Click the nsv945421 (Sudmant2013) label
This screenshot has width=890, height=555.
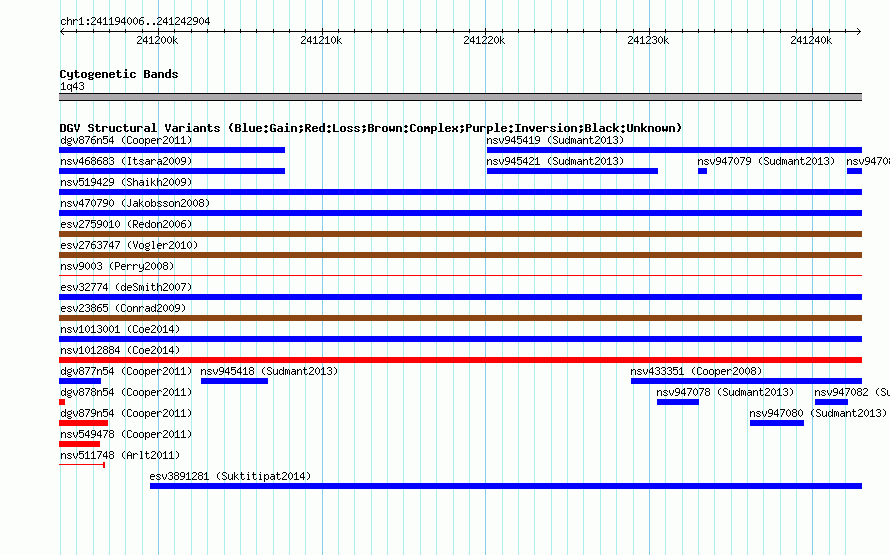(x=555, y=161)
